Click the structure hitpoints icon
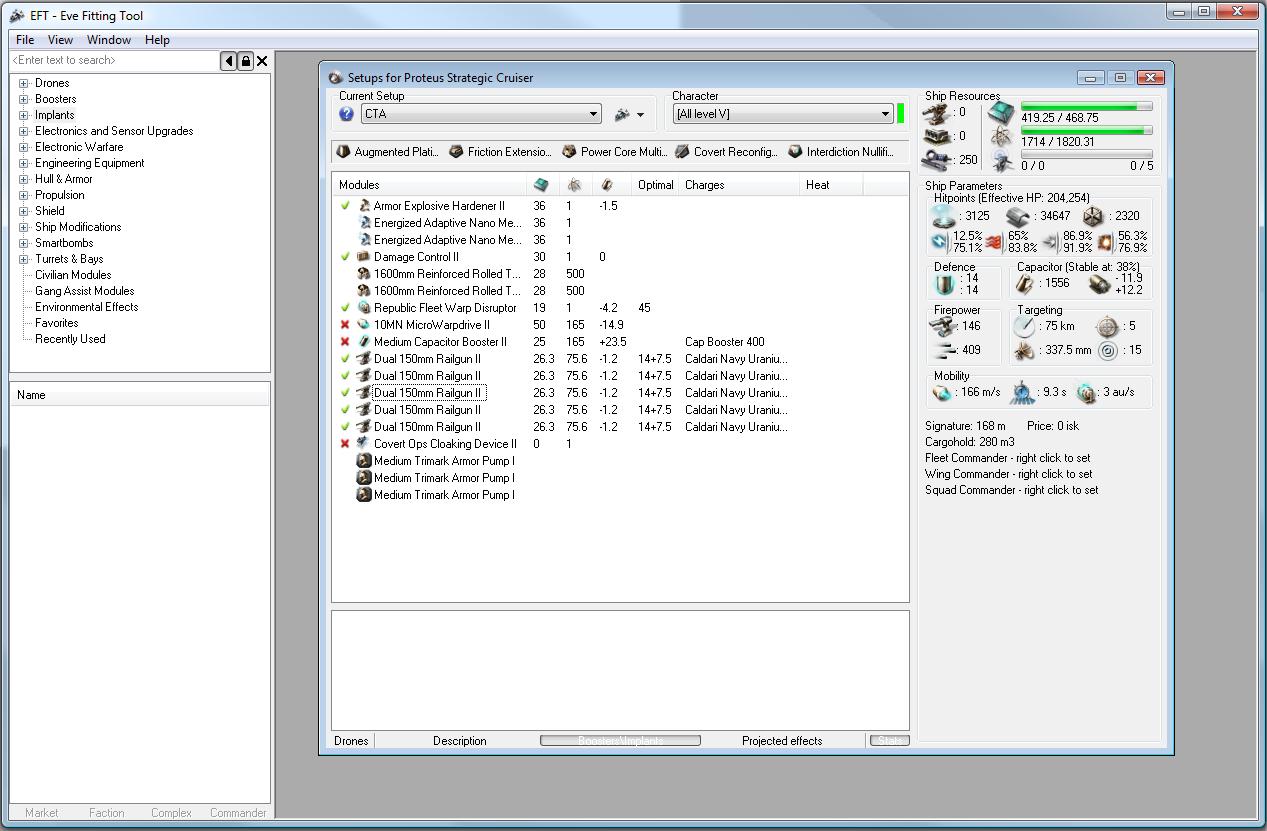1267x831 pixels. [1093, 216]
